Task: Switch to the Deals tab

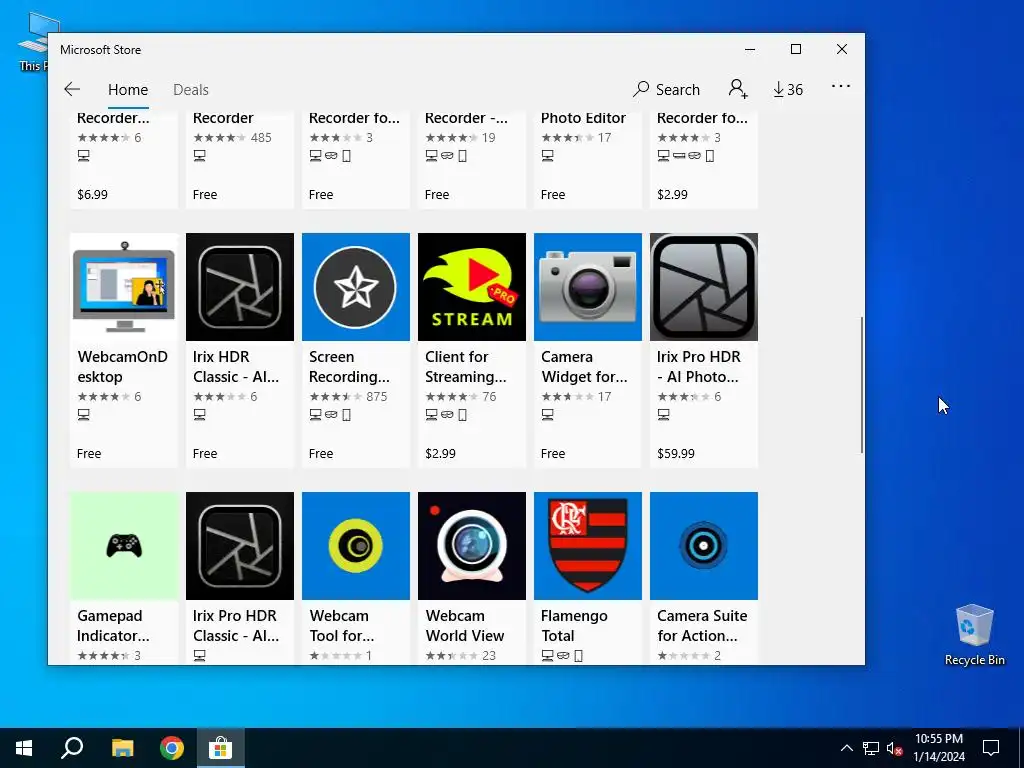Action: tap(191, 89)
